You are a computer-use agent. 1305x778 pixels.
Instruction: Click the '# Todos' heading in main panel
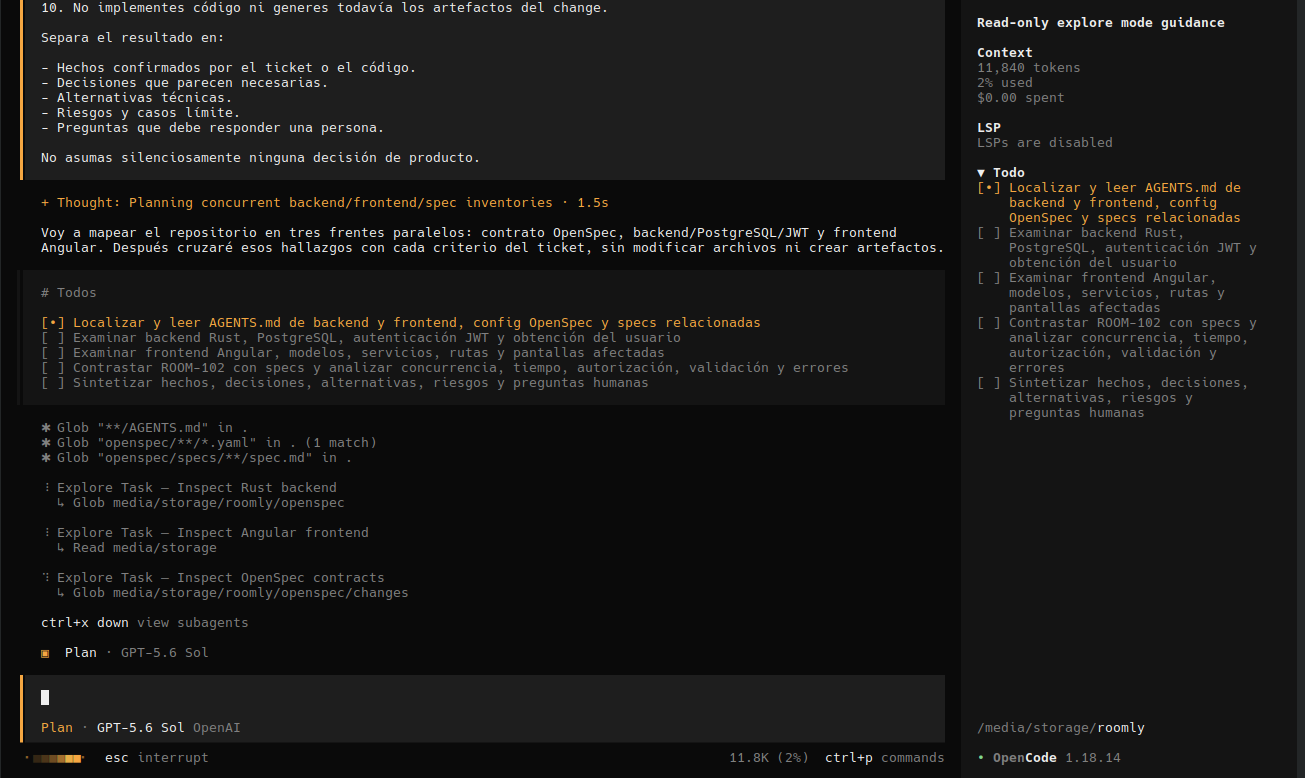[x=69, y=292]
